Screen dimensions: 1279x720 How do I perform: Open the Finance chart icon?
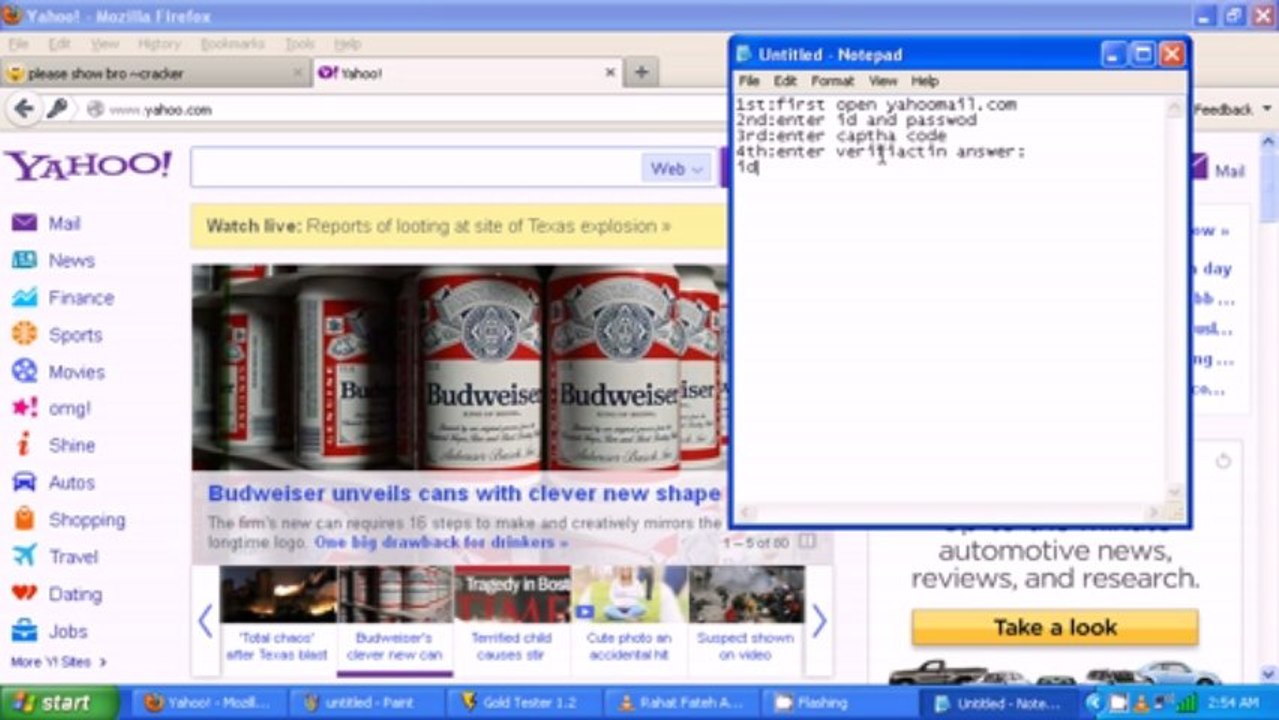click(24, 297)
